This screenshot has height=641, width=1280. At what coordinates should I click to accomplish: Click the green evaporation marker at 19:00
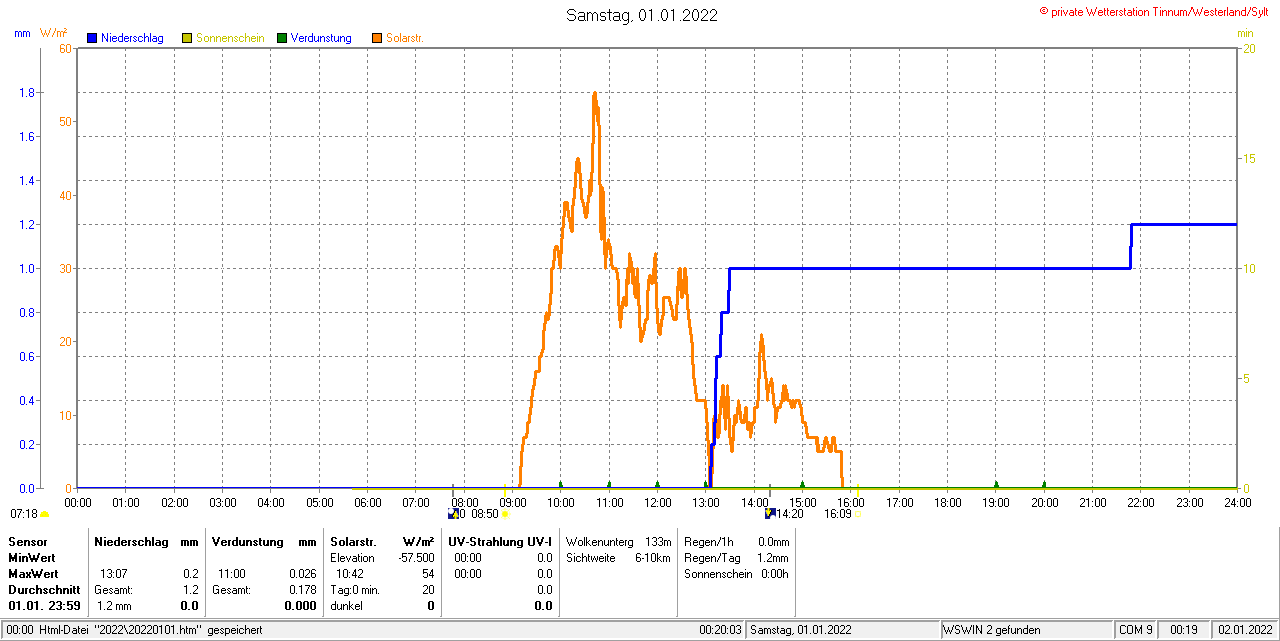(x=995, y=484)
